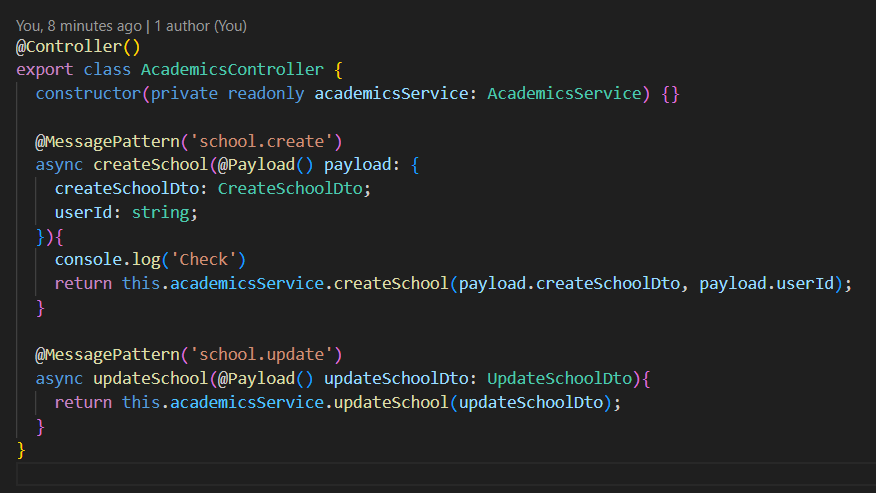876x493 pixels.
Task: Click academicsService in the createSchool return line
Action: point(247,283)
